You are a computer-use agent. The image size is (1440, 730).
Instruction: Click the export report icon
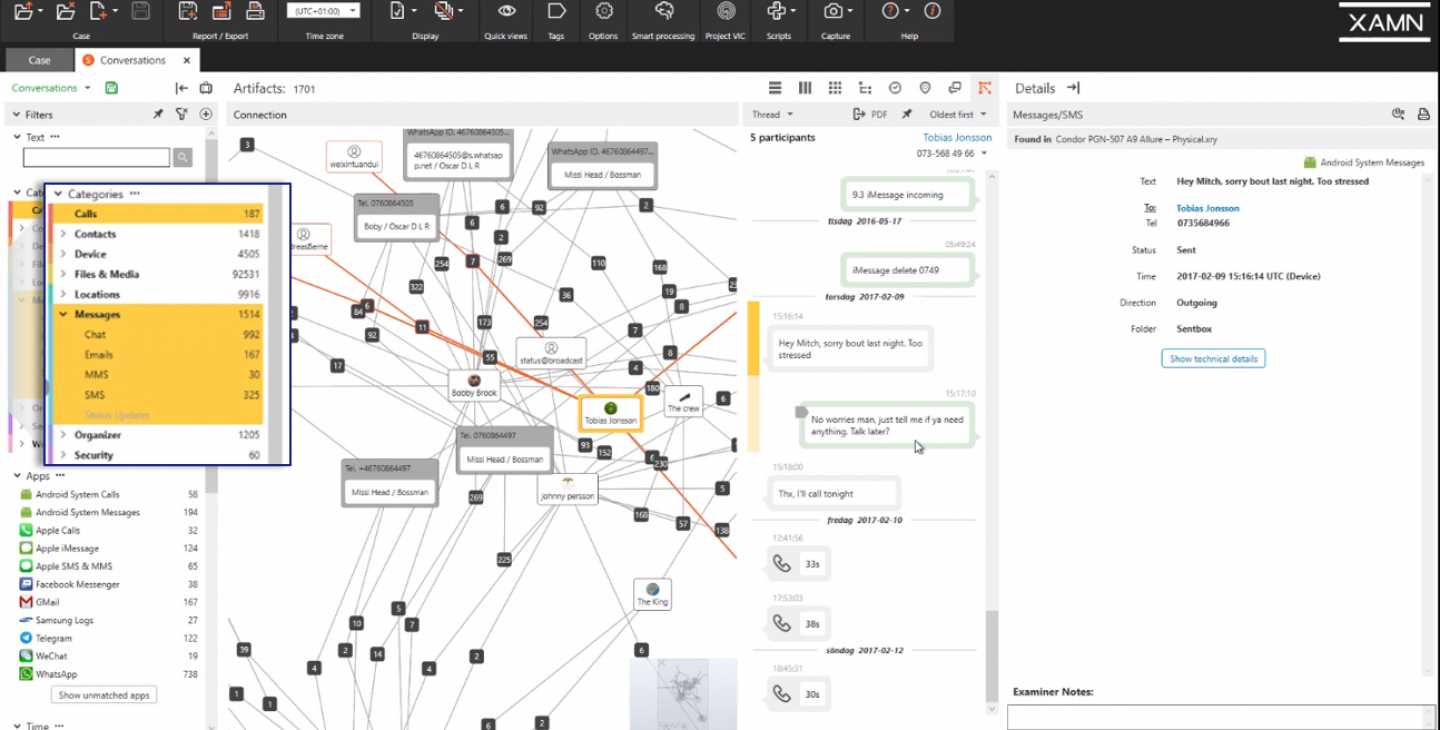(x=221, y=11)
